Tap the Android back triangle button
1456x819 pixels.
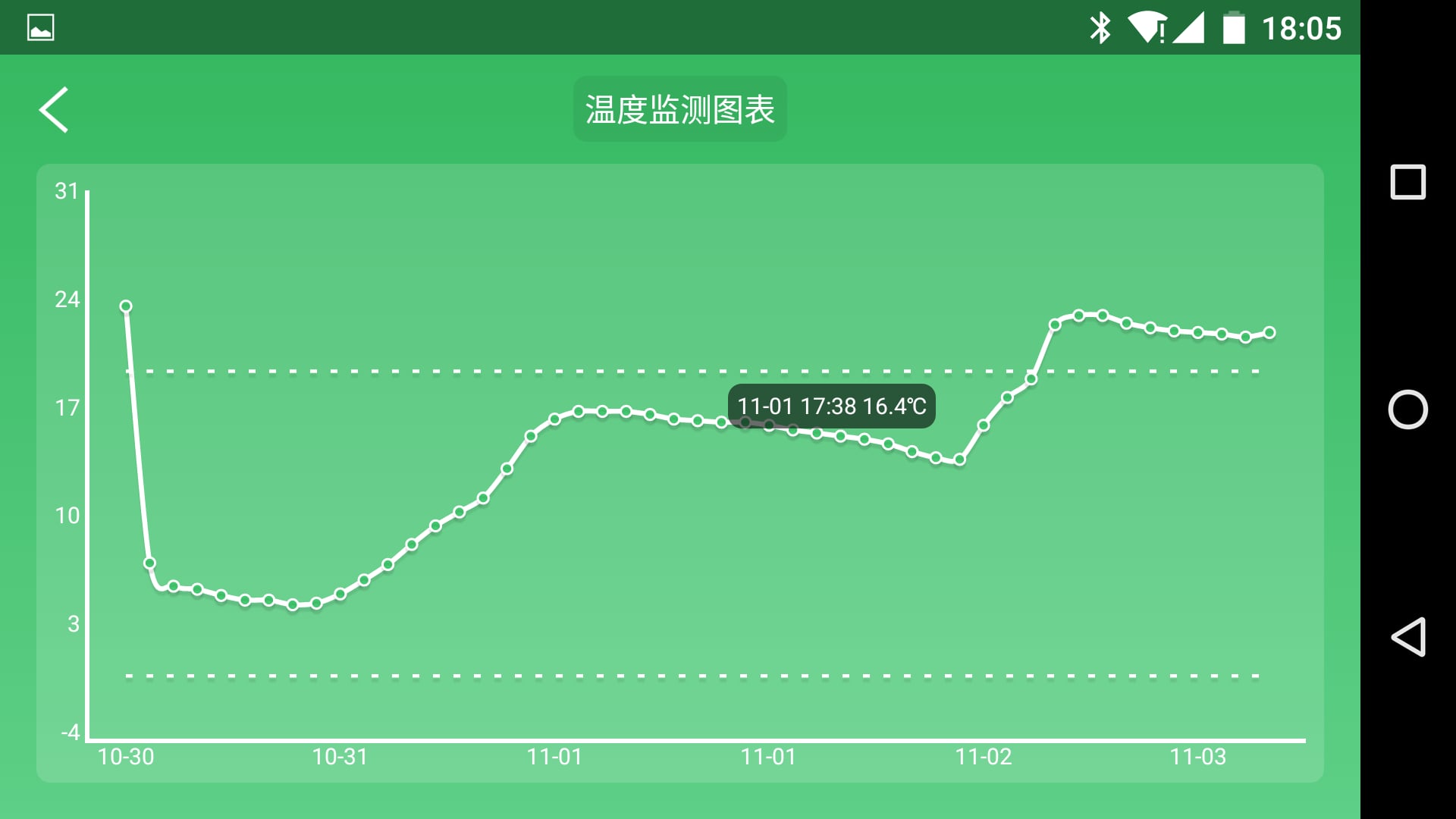point(1407,637)
